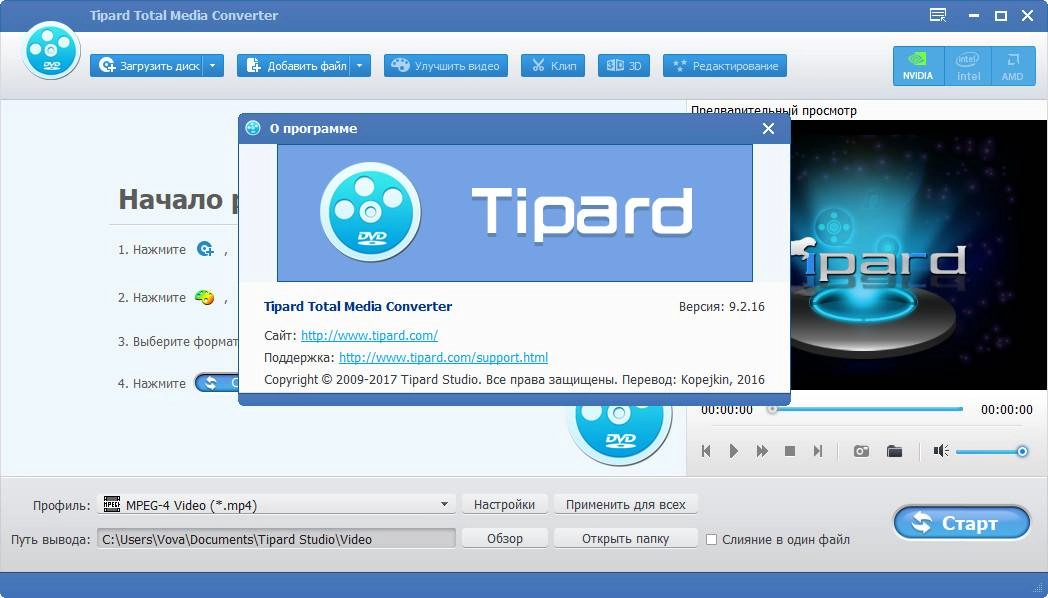1048x598 pixels.
Task: Click the Обзор browse button
Action: click(505, 539)
